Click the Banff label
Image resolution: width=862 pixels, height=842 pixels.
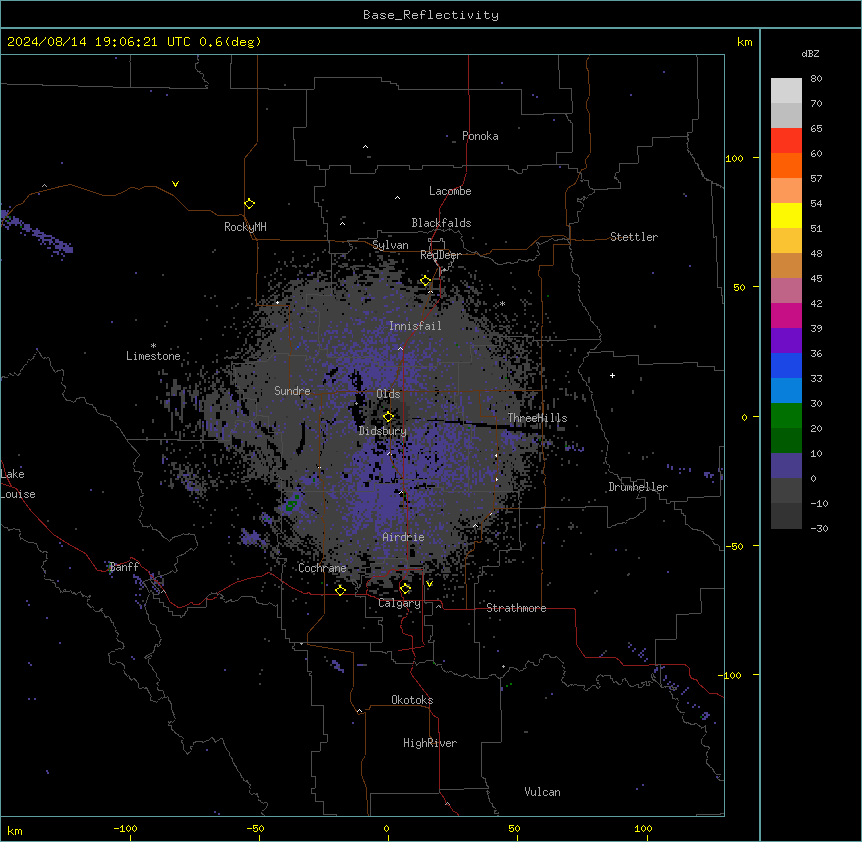124,567
